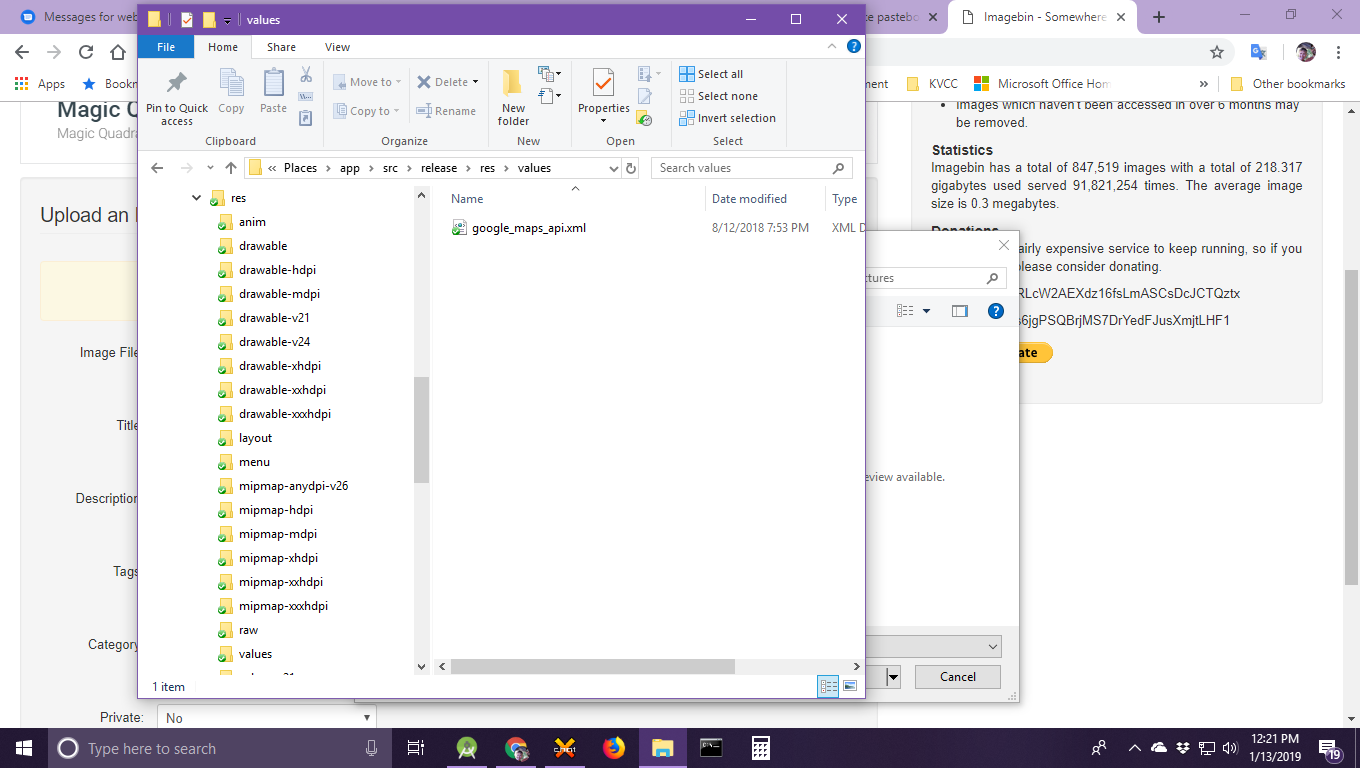Go up one folder level
Image resolution: width=1360 pixels, height=768 pixels.
click(231, 168)
